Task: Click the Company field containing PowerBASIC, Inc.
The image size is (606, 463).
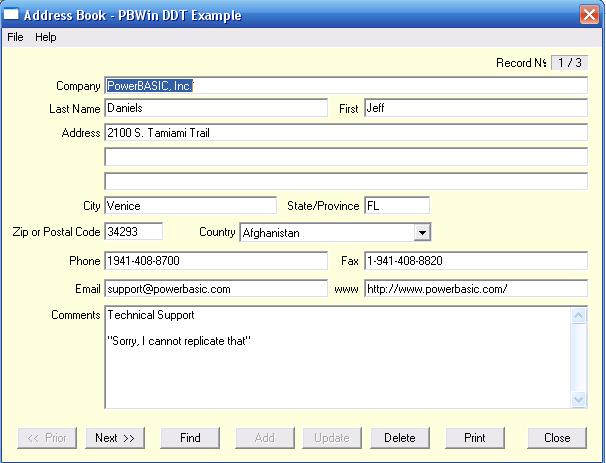Action: (346, 85)
